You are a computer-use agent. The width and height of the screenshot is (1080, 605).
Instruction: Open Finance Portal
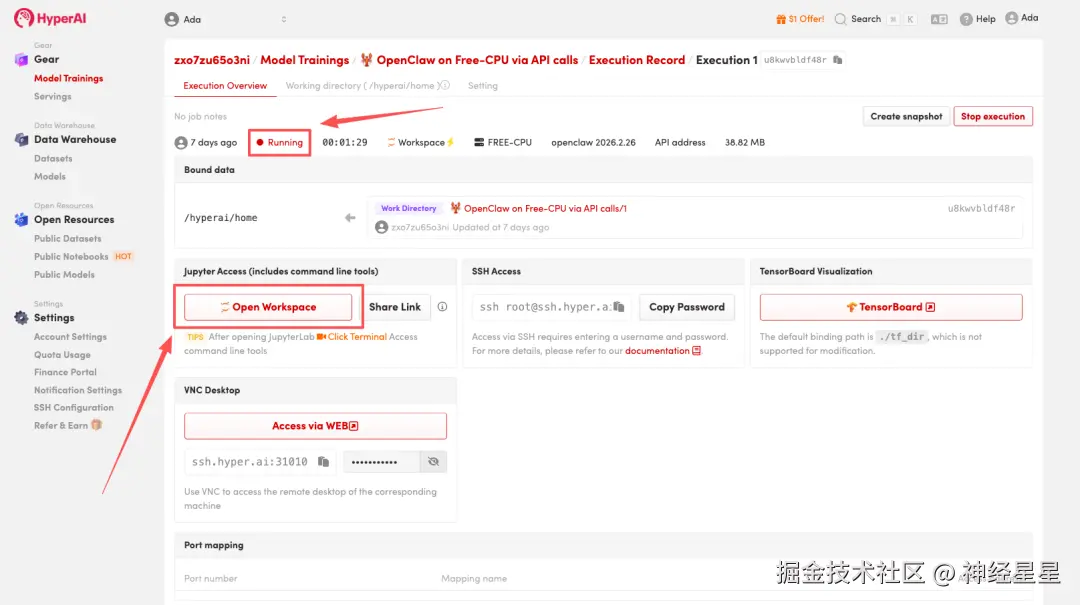(65, 372)
